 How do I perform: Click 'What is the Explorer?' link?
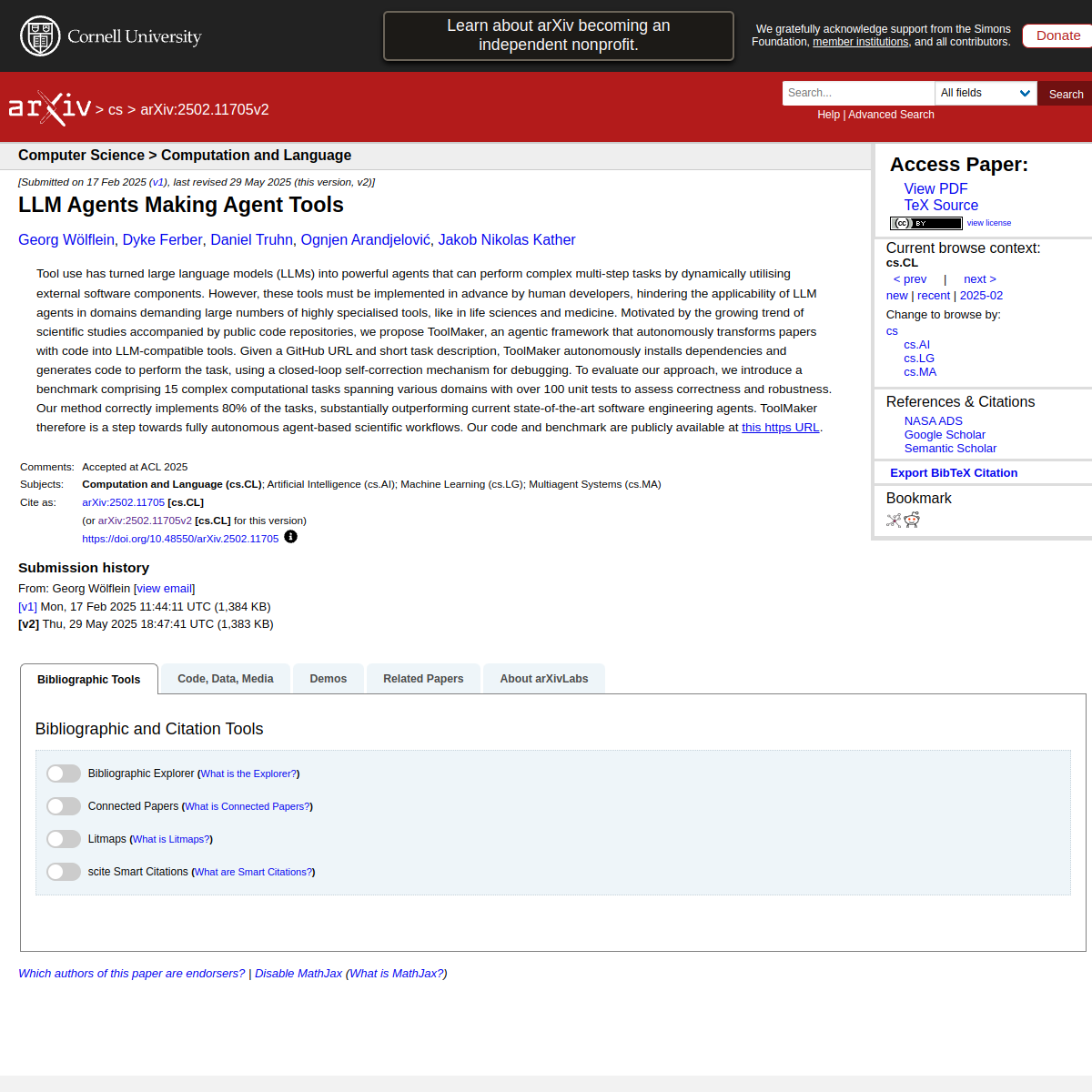point(248,773)
